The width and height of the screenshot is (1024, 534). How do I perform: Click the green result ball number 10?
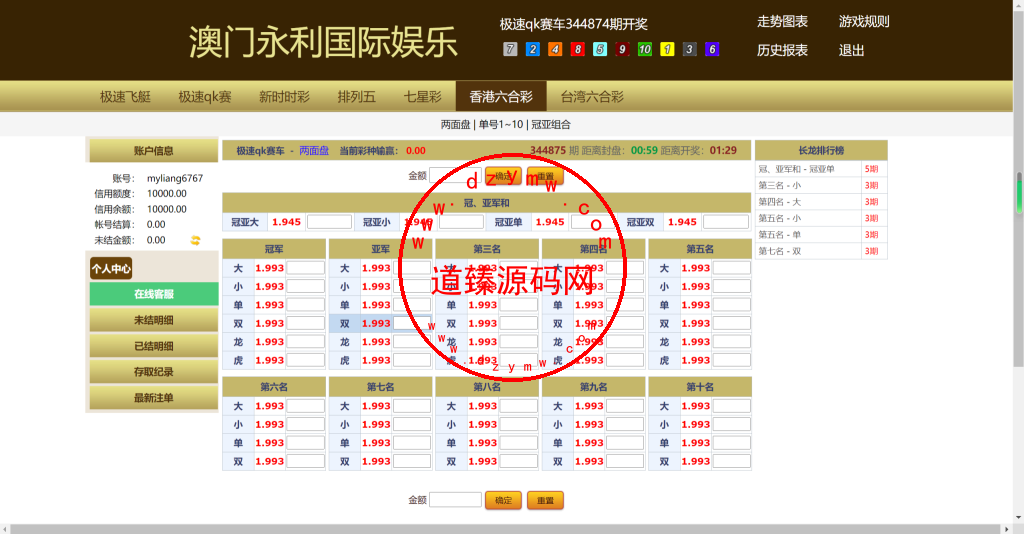(x=645, y=49)
